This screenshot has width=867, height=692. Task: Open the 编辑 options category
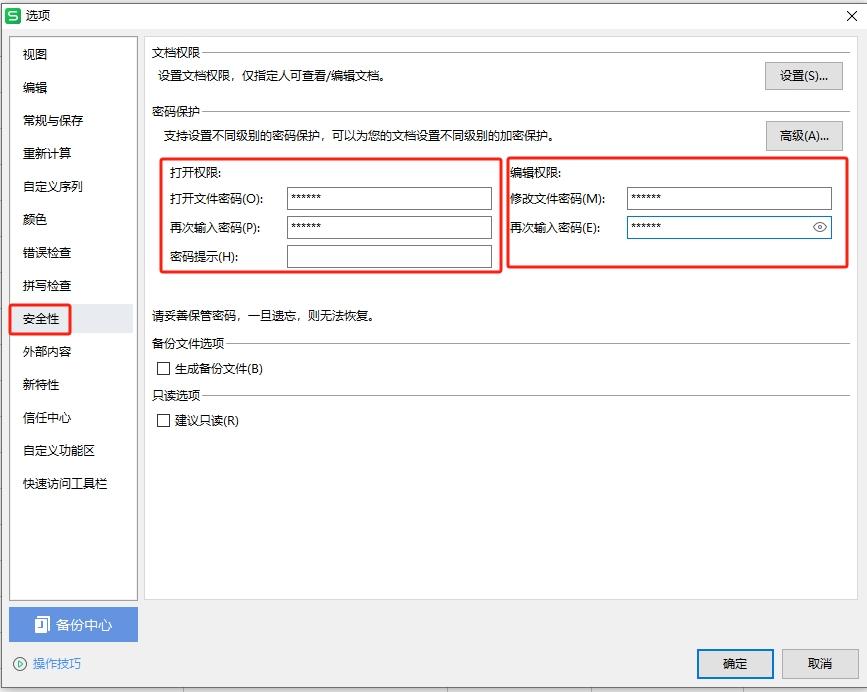pos(35,87)
